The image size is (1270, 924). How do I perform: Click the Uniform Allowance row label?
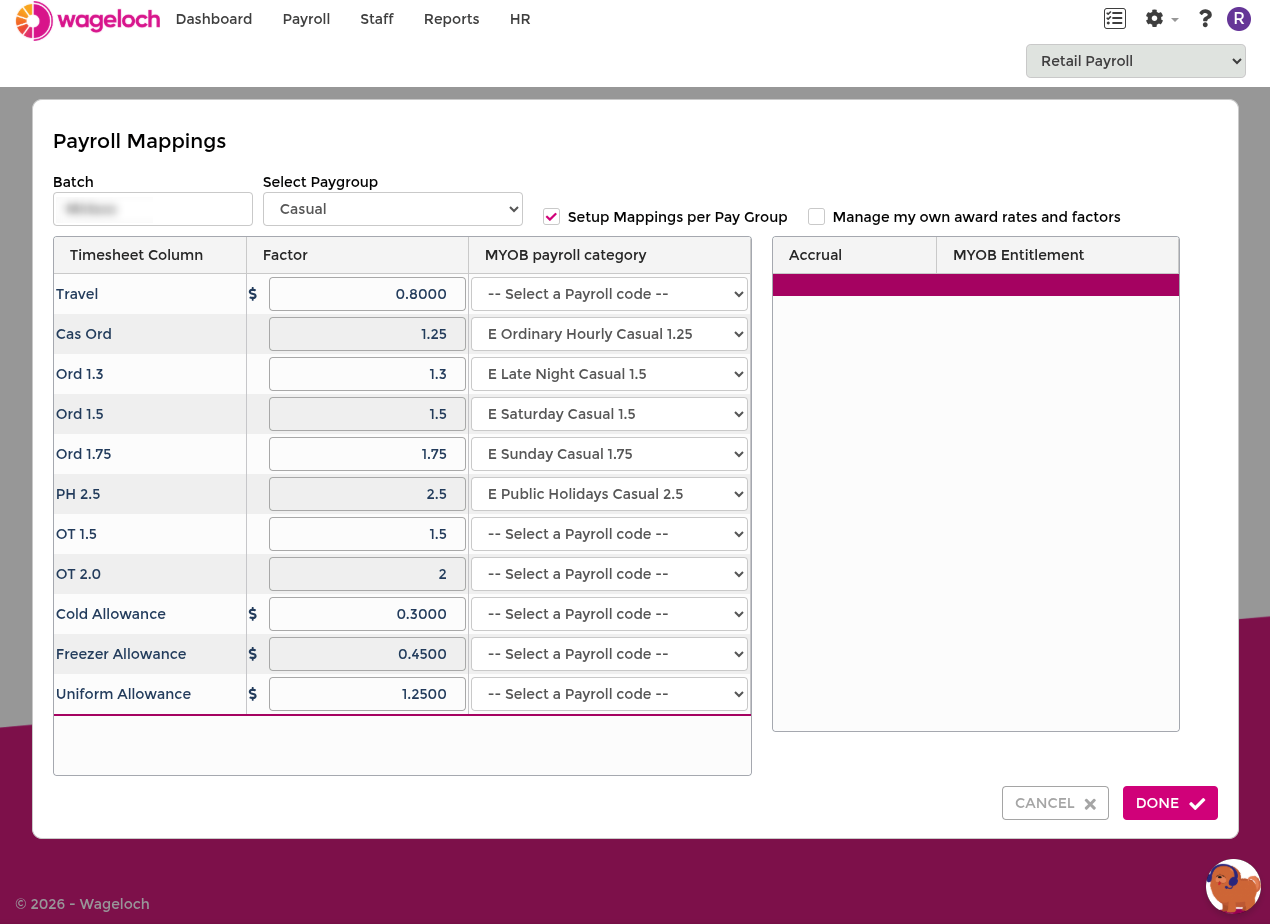click(123, 694)
